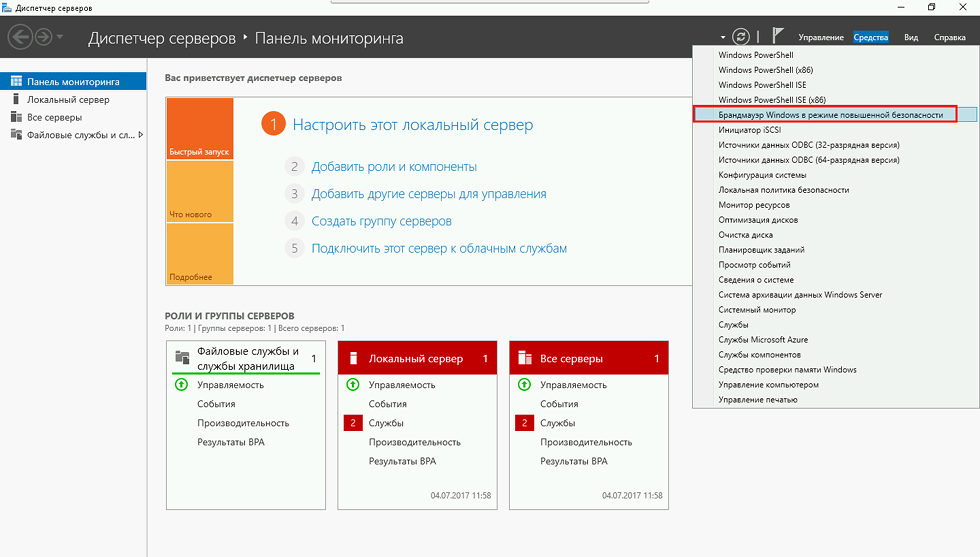Open the notifications flag icon
Viewport: 980px width, 557px height.
tap(778, 37)
